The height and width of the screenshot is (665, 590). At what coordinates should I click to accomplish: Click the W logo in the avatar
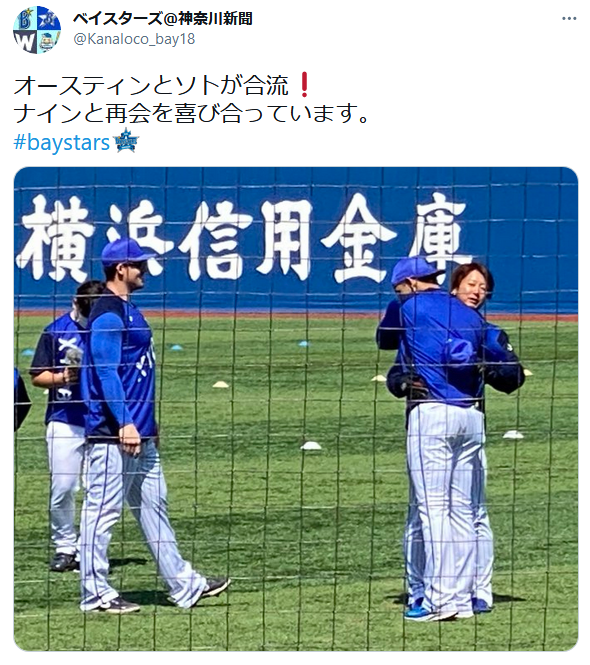coord(25,42)
